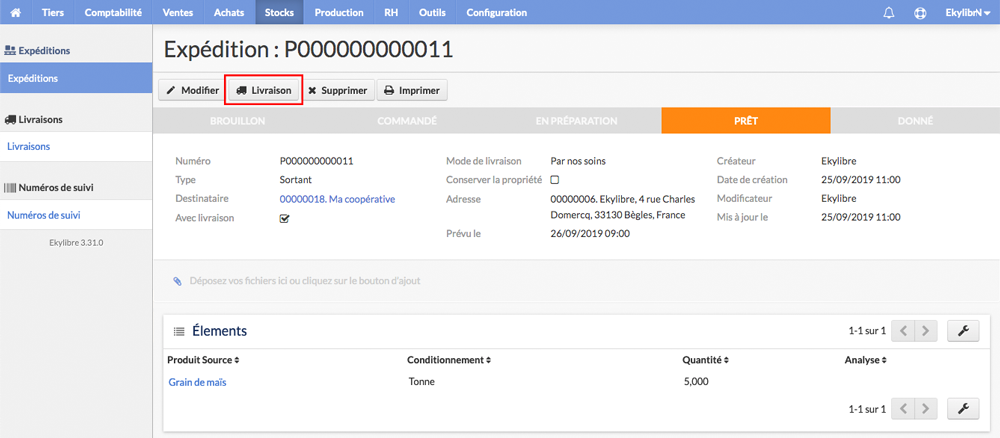This screenshot has width=1000, height=438.
Task: Click the top wrench settings icon in Élements
Action: [963, 331]
